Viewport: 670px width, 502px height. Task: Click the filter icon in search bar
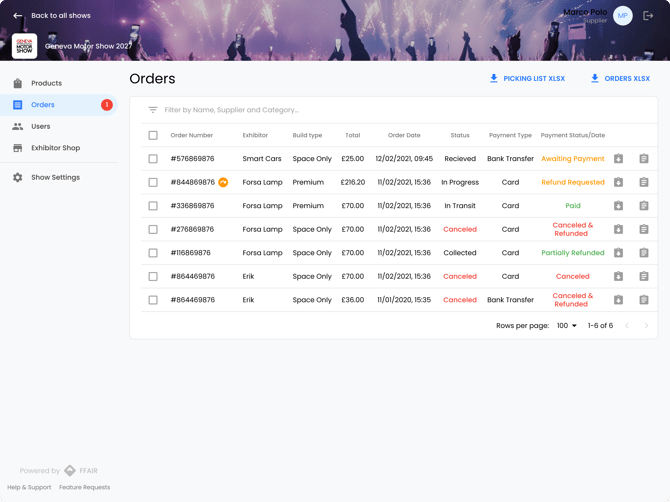tap(153, 110)
